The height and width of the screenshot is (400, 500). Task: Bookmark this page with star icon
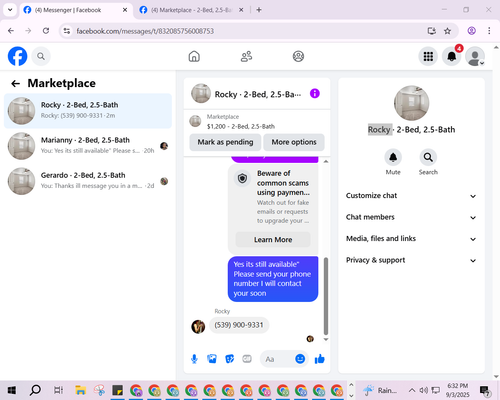pyautogui.click(x=447, y=31)
